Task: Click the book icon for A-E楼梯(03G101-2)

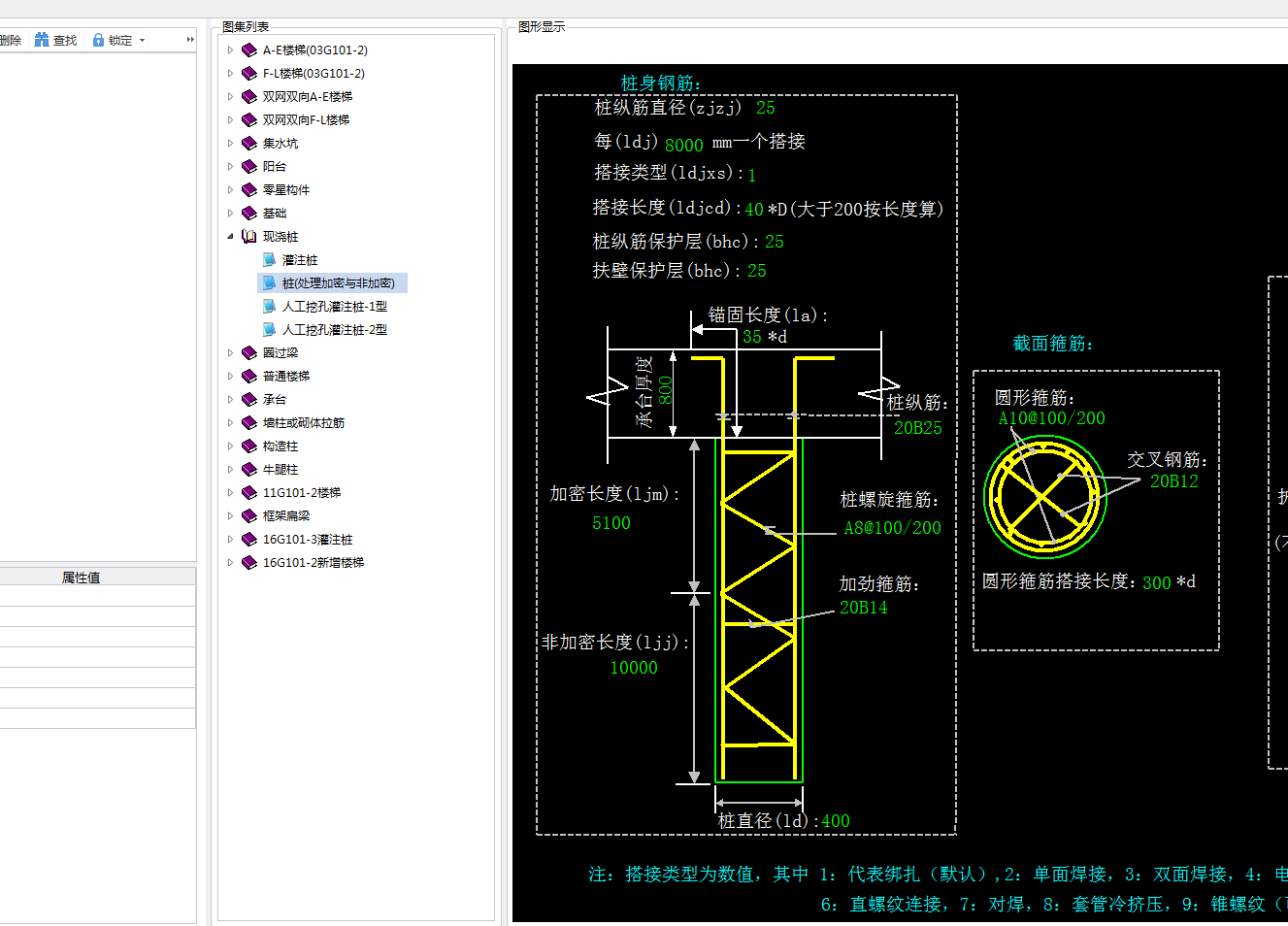Action: click(x=249, y=50)
